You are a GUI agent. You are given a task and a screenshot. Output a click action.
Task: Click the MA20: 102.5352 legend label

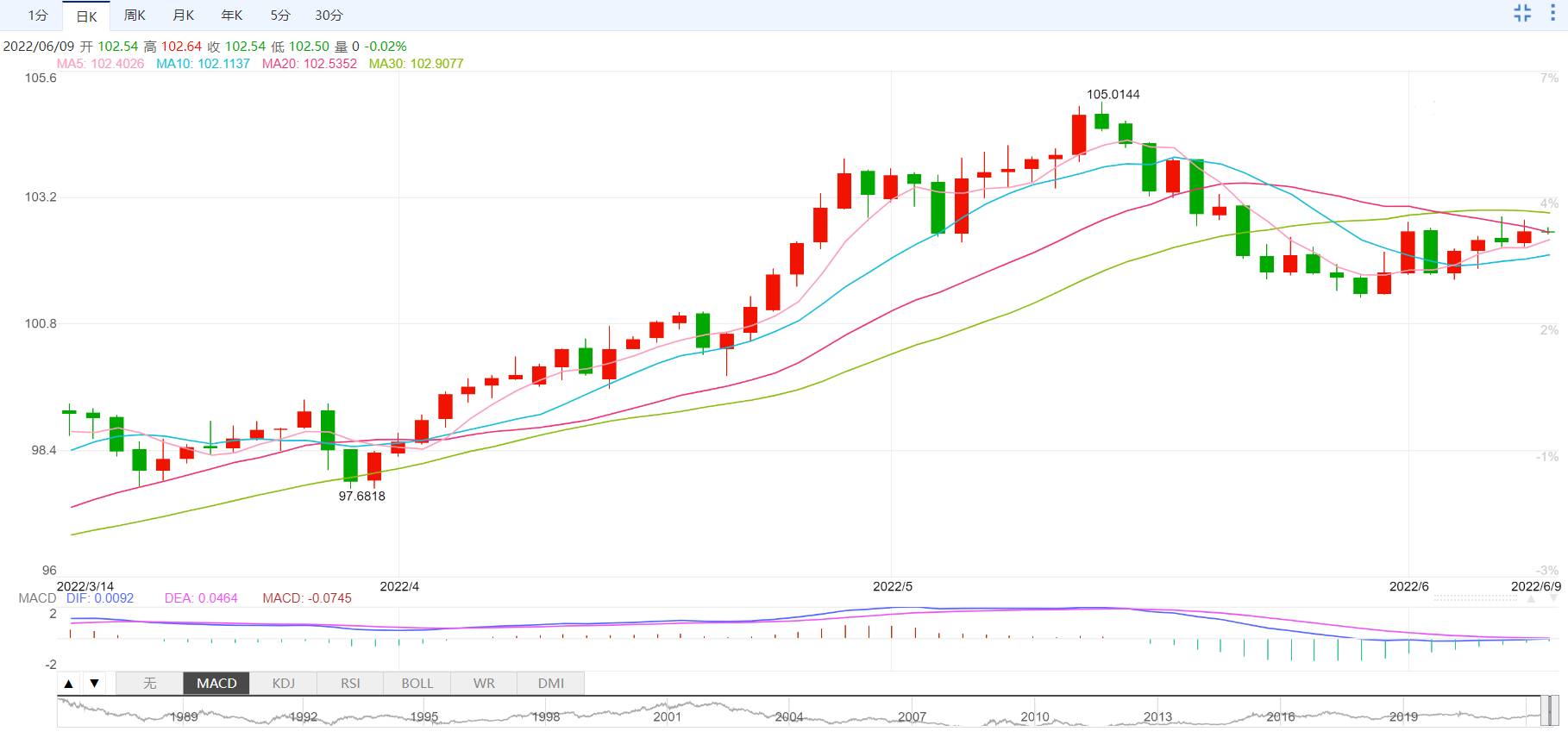pyautogui.click(x=309, y=64)
